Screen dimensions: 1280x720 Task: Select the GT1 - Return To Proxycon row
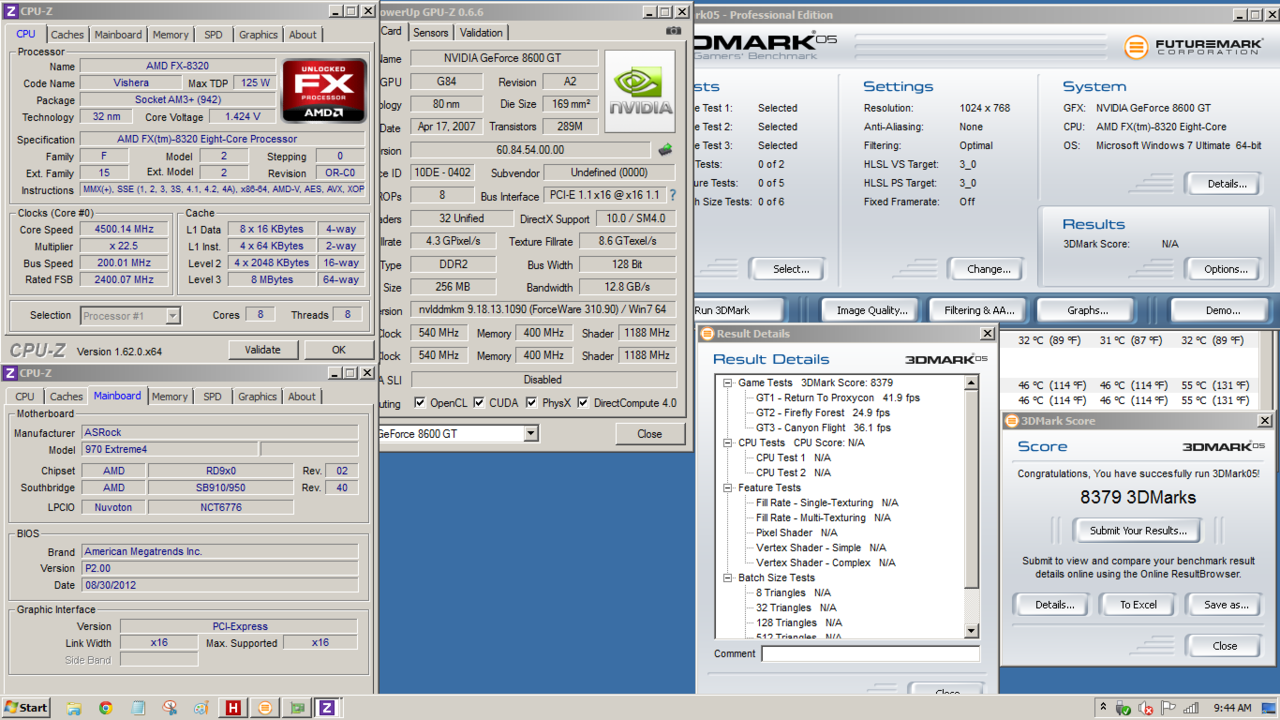(837, 398)
